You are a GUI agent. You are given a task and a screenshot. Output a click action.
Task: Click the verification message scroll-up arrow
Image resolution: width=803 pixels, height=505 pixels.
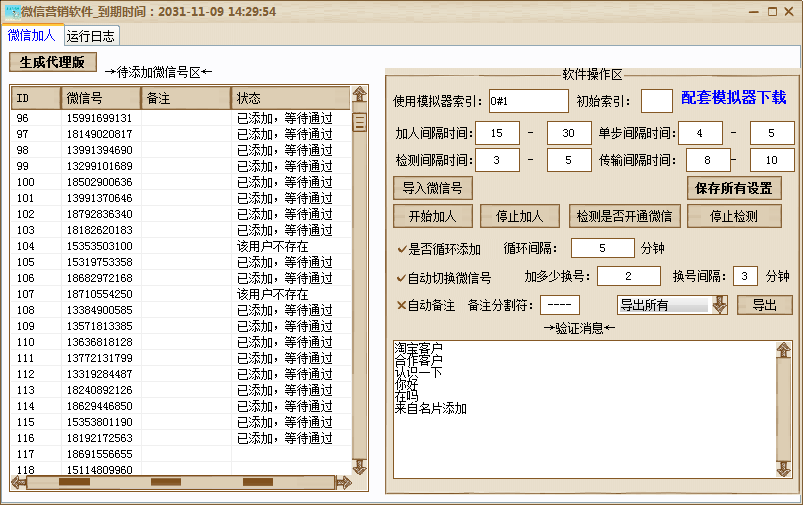[784, 350]
